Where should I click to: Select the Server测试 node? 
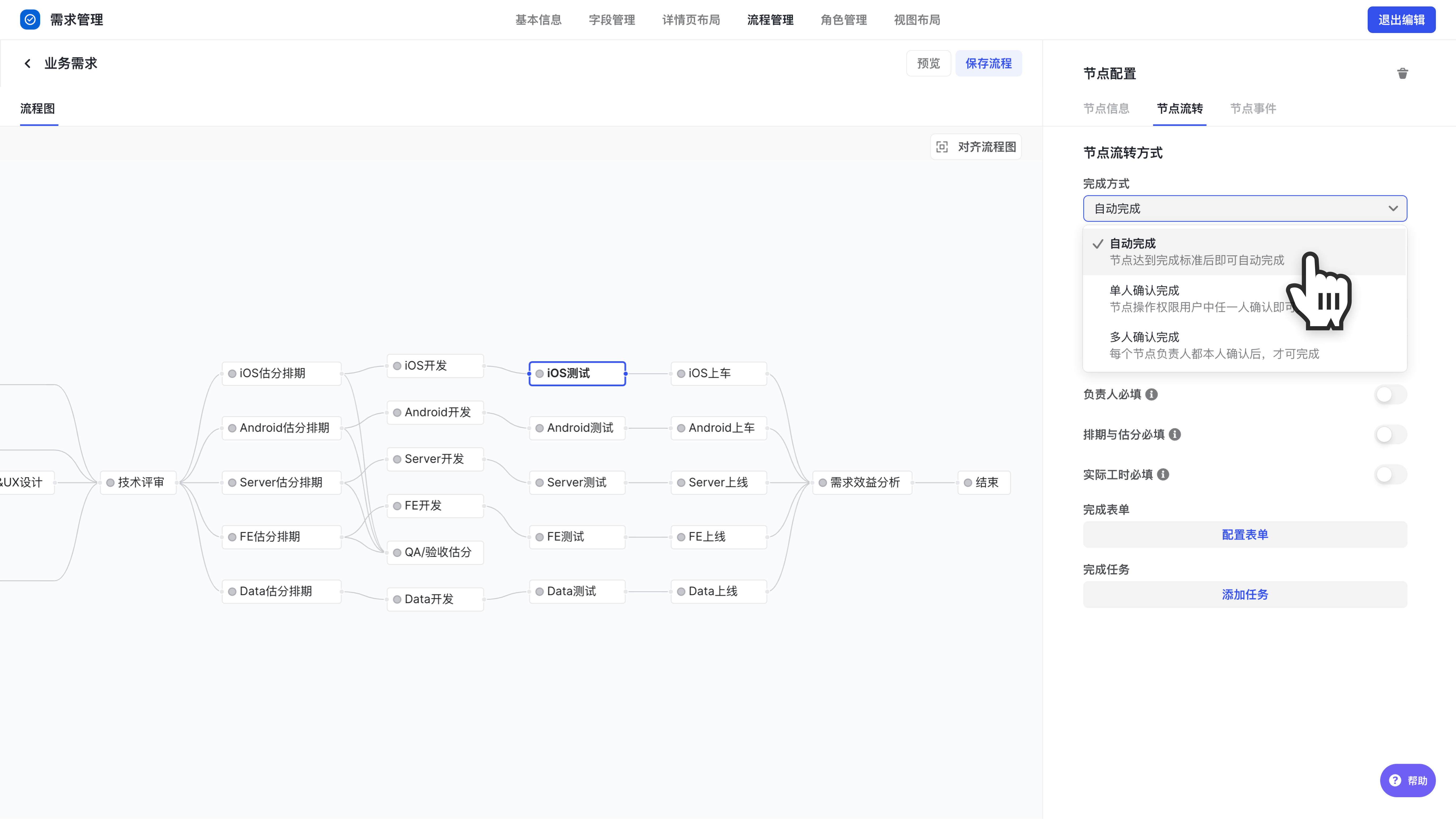tap(577, 483)
